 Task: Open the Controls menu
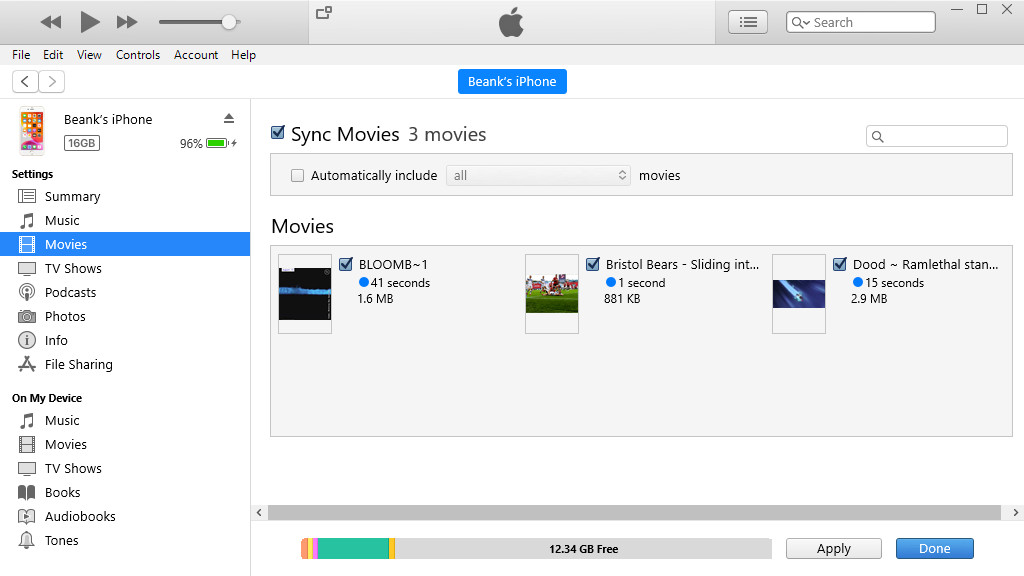(138, 55)
